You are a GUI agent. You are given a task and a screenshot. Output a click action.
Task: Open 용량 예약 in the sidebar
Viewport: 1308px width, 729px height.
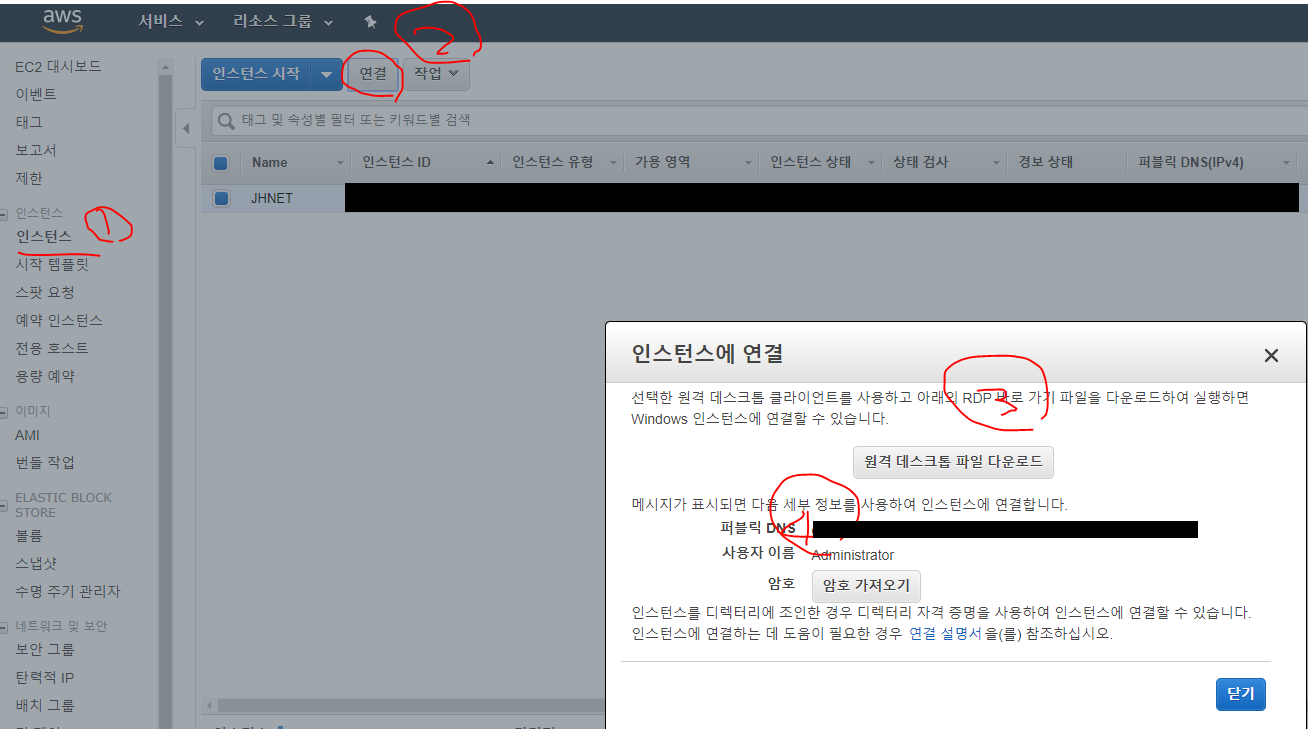pos(45,376)
